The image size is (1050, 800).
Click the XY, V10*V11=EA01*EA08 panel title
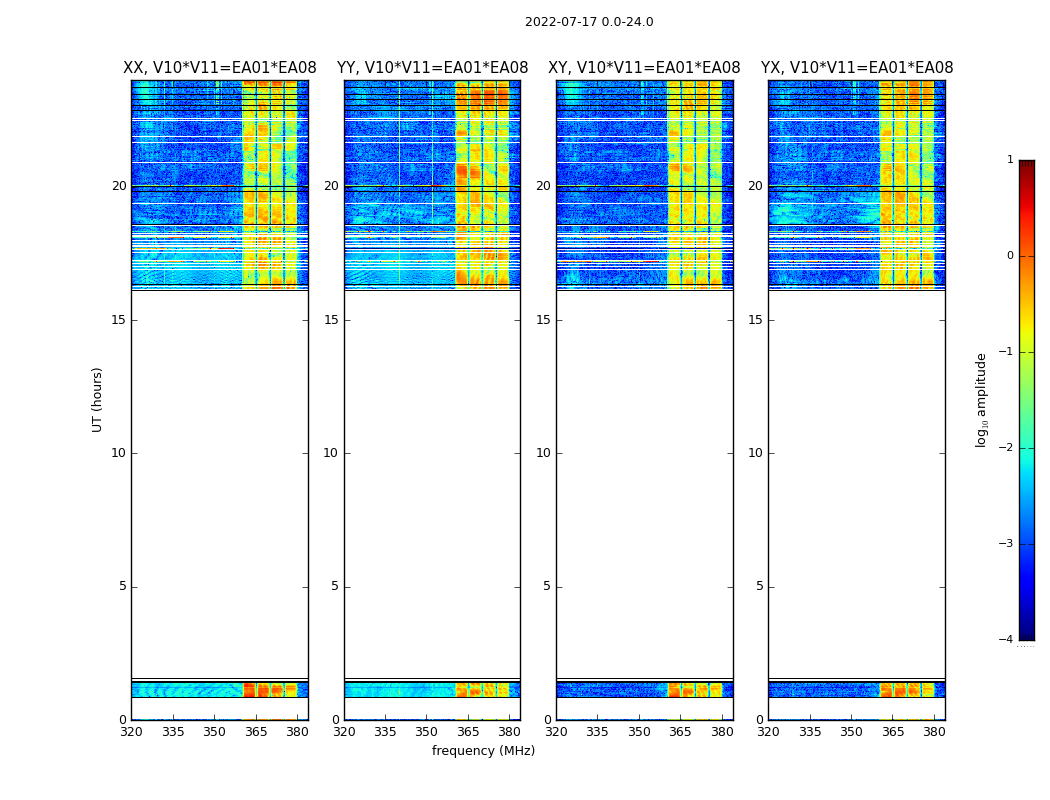(x=644, y=68)
